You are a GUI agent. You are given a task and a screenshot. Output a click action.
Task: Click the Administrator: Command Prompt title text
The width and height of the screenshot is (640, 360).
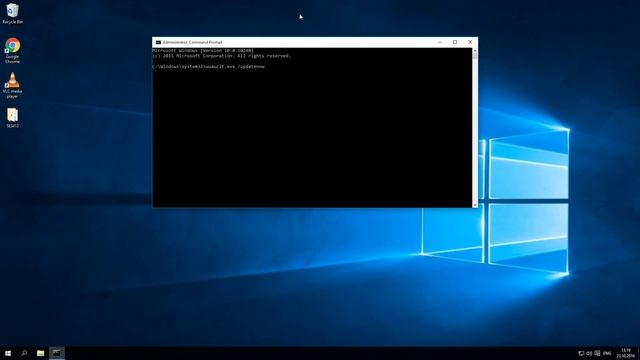(192, 42)
